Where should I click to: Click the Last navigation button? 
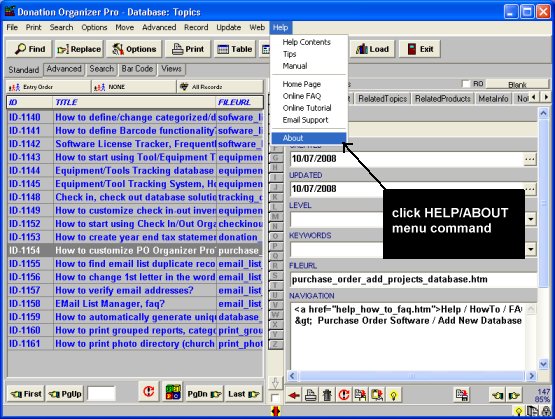[x=243, y=394]
